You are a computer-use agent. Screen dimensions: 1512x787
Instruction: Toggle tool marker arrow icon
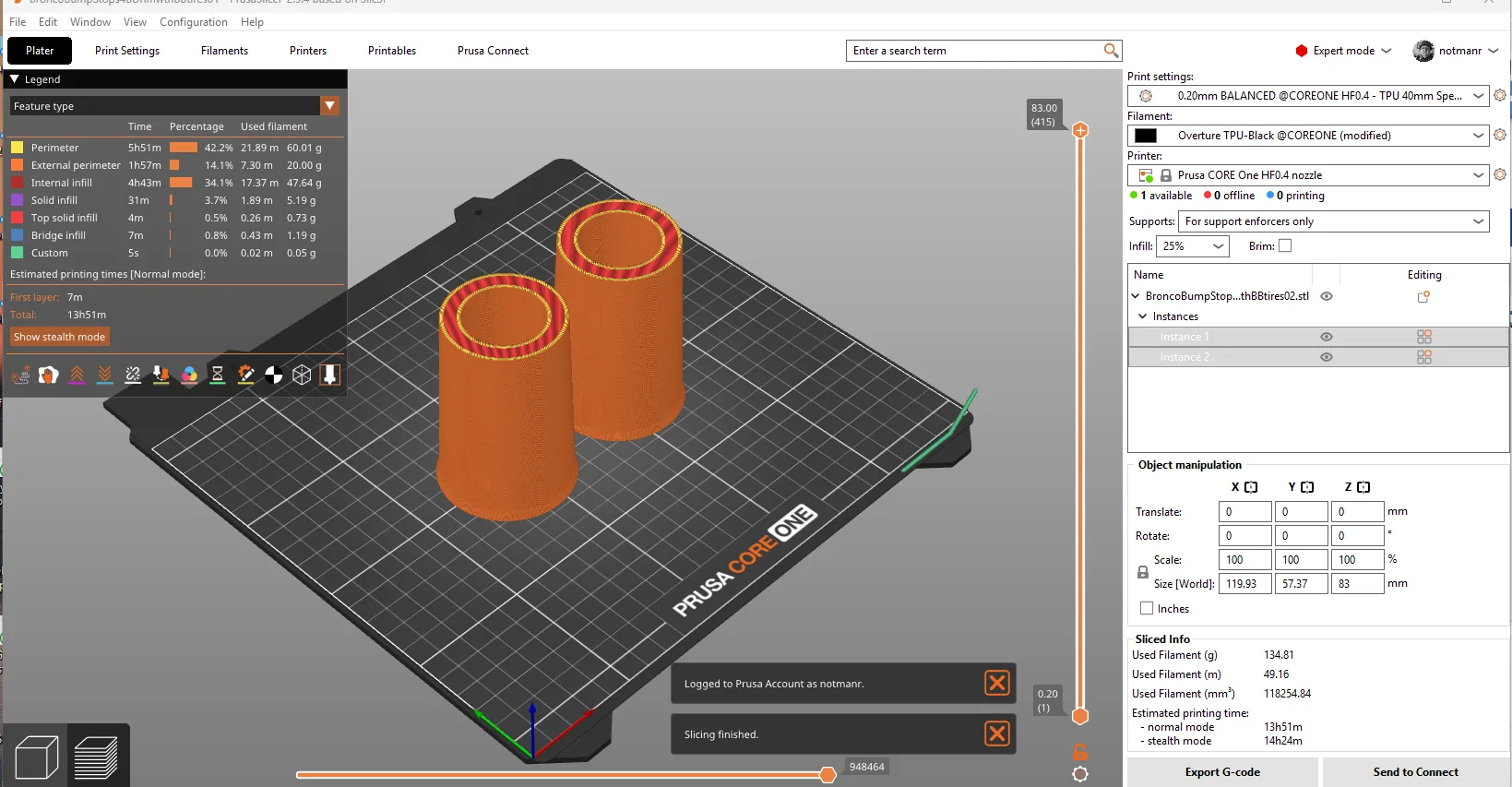point(330,374)
